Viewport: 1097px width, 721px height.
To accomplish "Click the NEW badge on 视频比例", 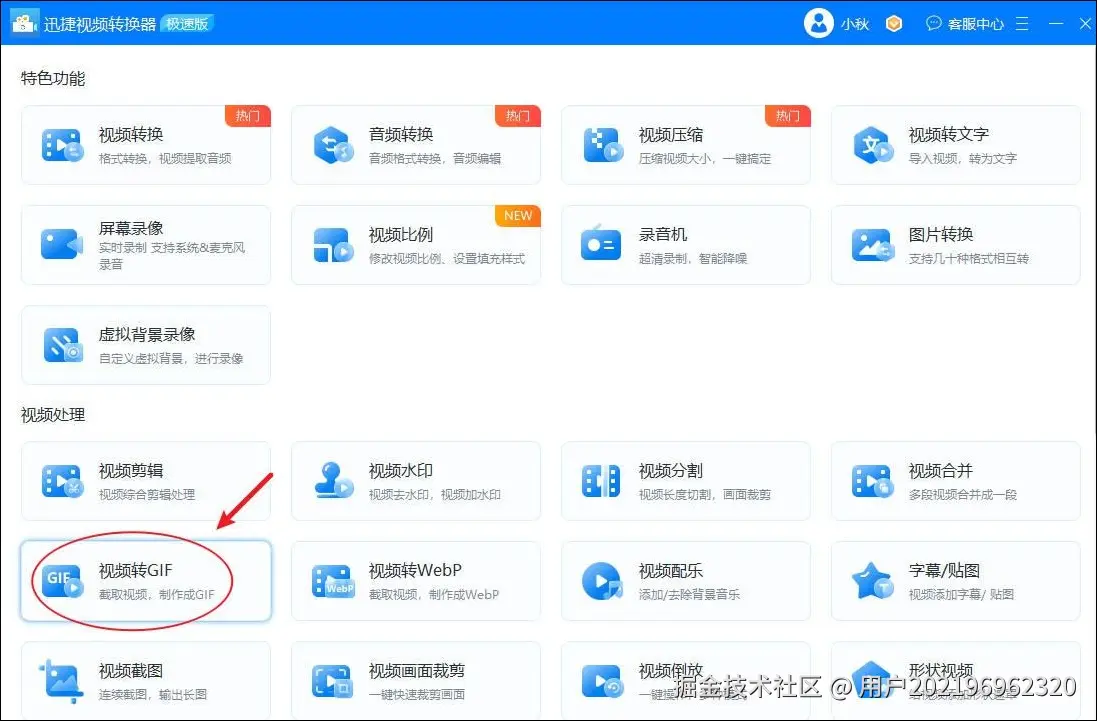I will [518, 215].
